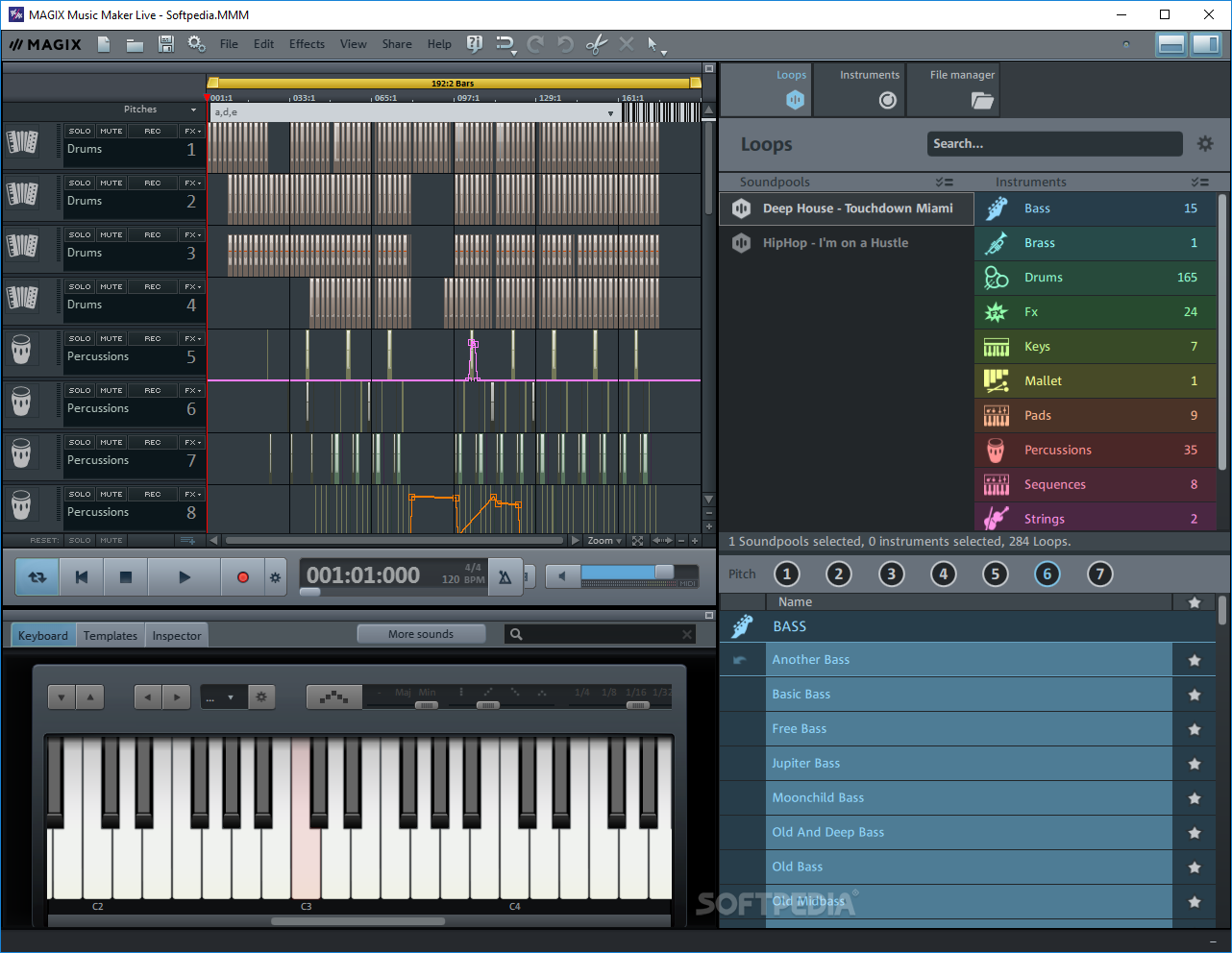This screenshot has height=953, width=1232.
Task: Open transport settings gear icon
Action: coord(275,577)
